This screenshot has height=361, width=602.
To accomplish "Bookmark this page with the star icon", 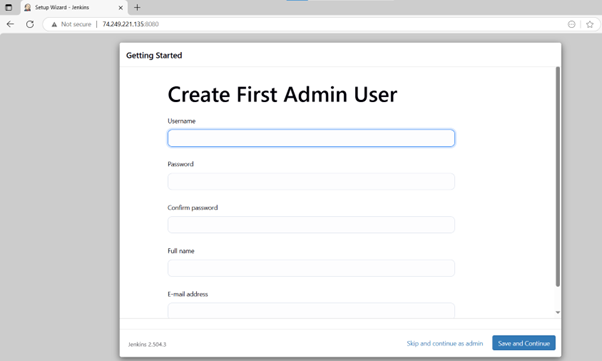I will click(590, 24).
